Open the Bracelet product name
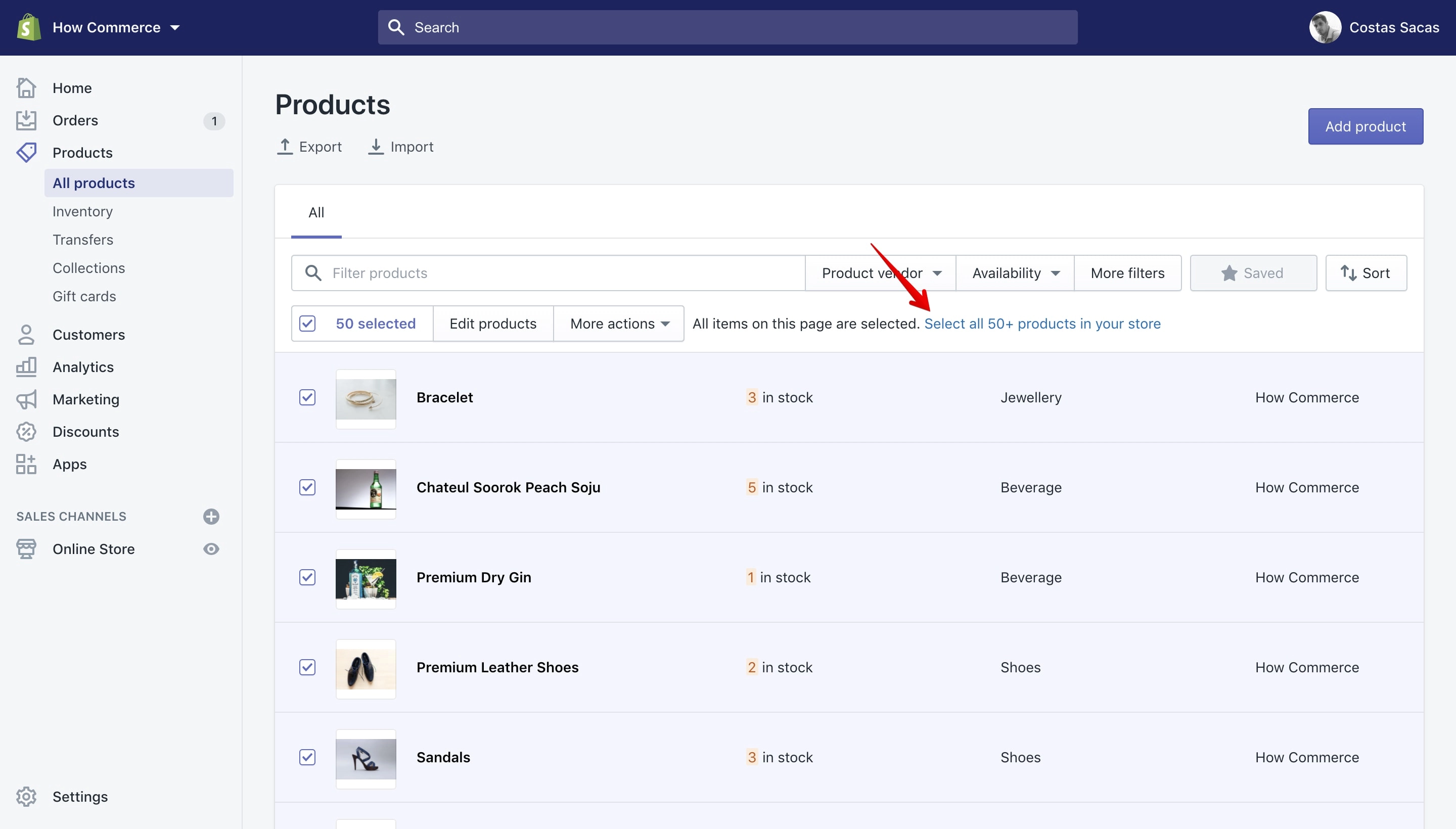The height and width of the screenshot is (829, 1456). pyautogui.click(x=445, y=397)
